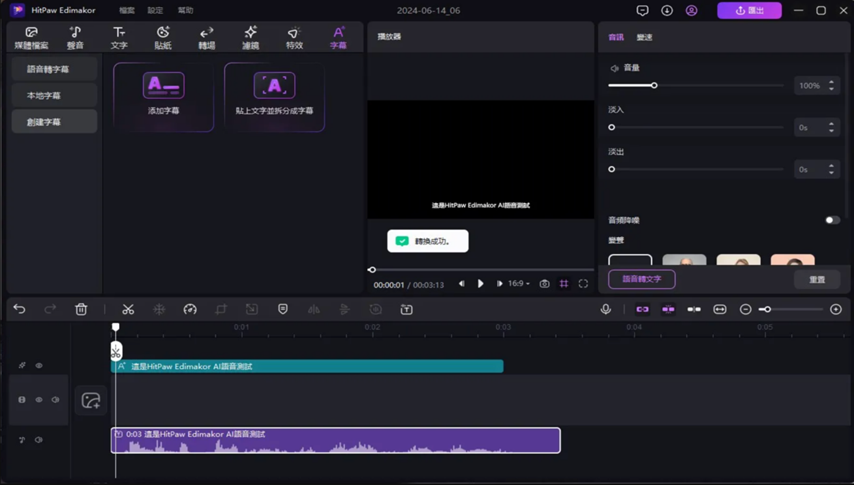This screenshot has height=485, width=854.
Task: Mute the audio track speaker icon
Action: tap(39, 440)
